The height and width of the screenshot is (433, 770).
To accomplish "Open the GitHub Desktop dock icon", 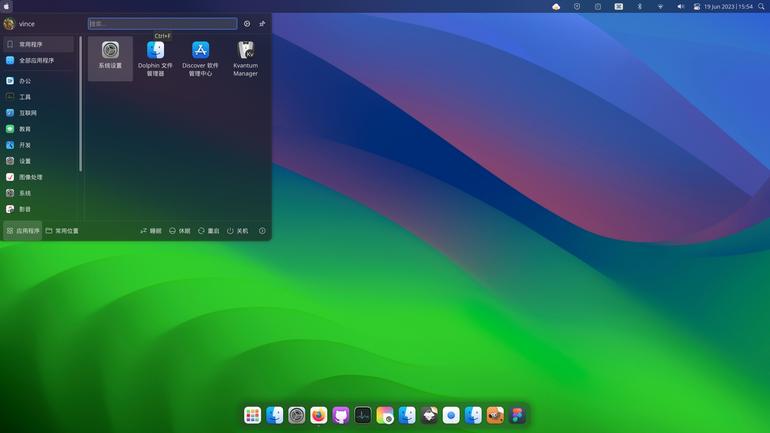I will pos(341,415).
